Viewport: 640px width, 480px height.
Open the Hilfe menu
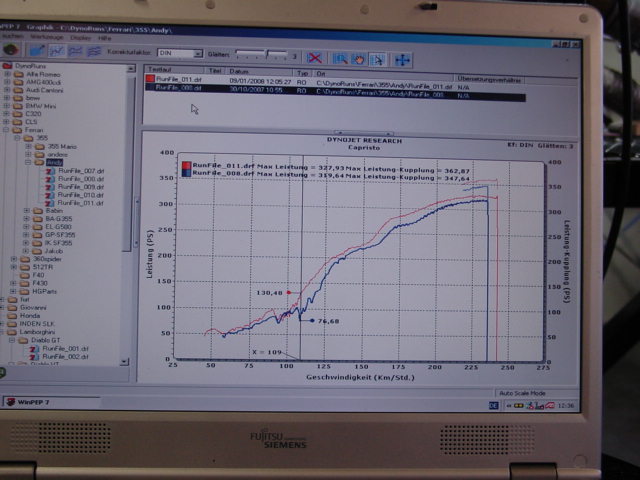click(x=105, y=36)
